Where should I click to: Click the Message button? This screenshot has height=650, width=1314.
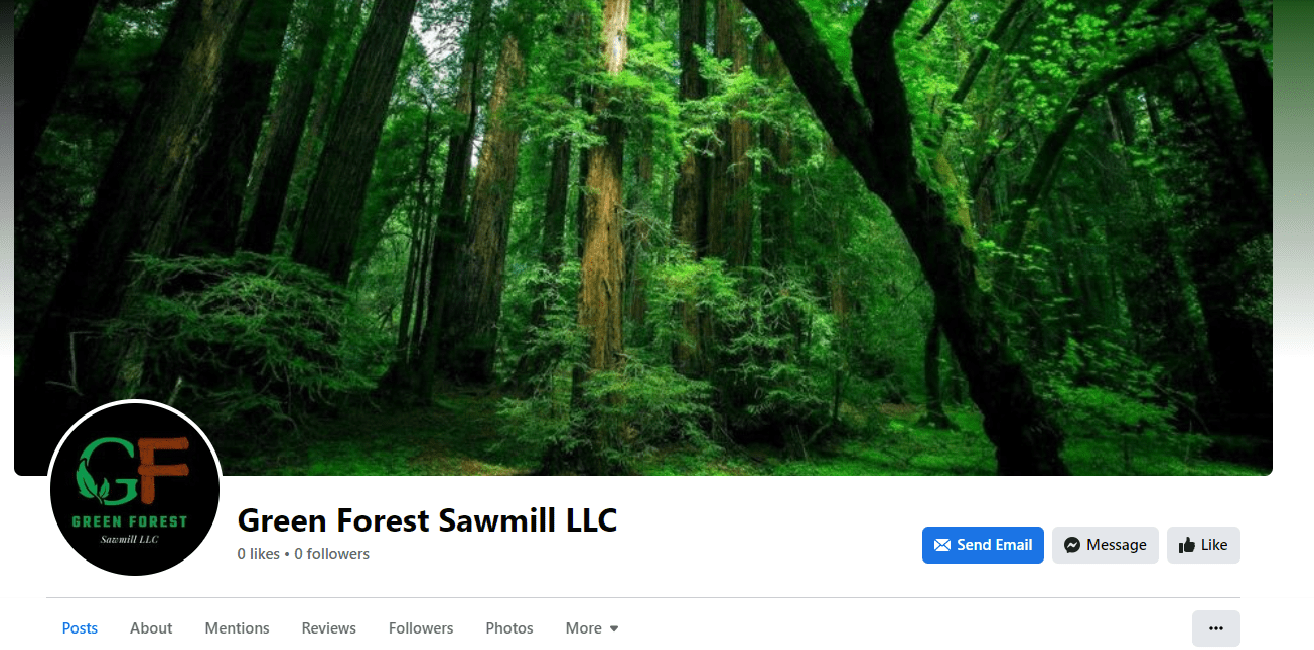(x=1105, y=545)
